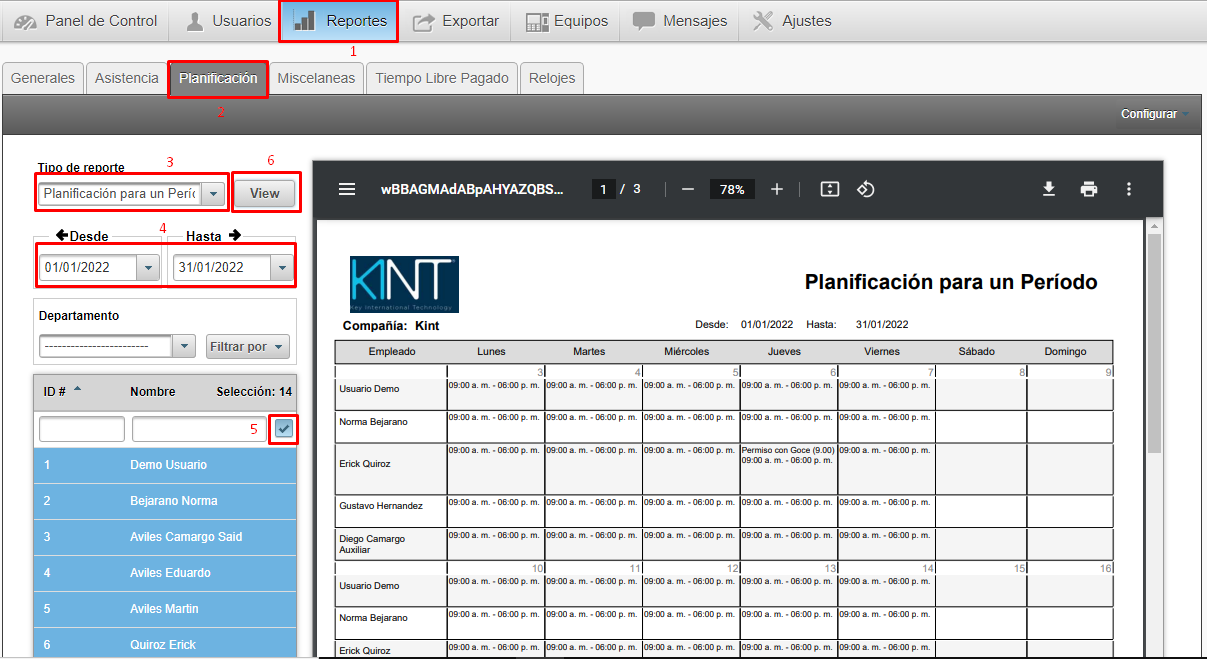Open the Desde date picker dropdown
The image size is (1207, 659).
coord(148,268)
